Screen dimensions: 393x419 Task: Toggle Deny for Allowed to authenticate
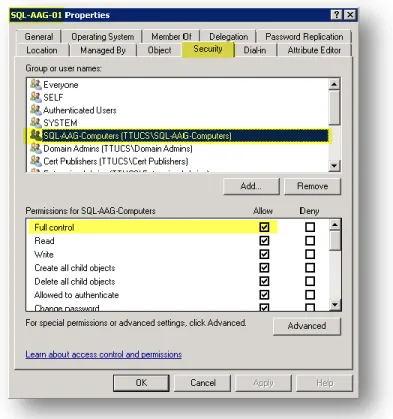click(x=310, y=295)
